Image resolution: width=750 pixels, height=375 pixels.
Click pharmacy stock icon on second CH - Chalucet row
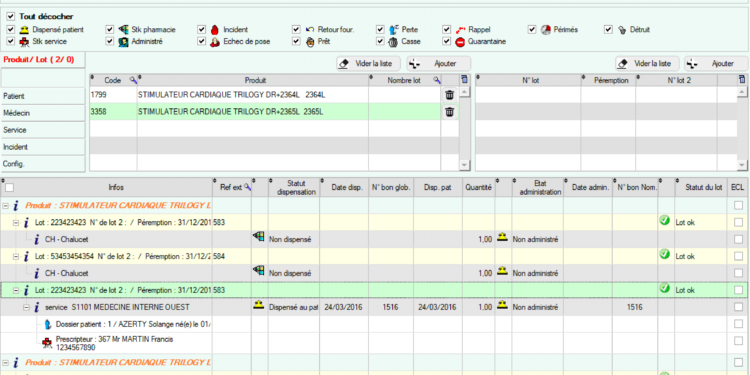(259, 271)
